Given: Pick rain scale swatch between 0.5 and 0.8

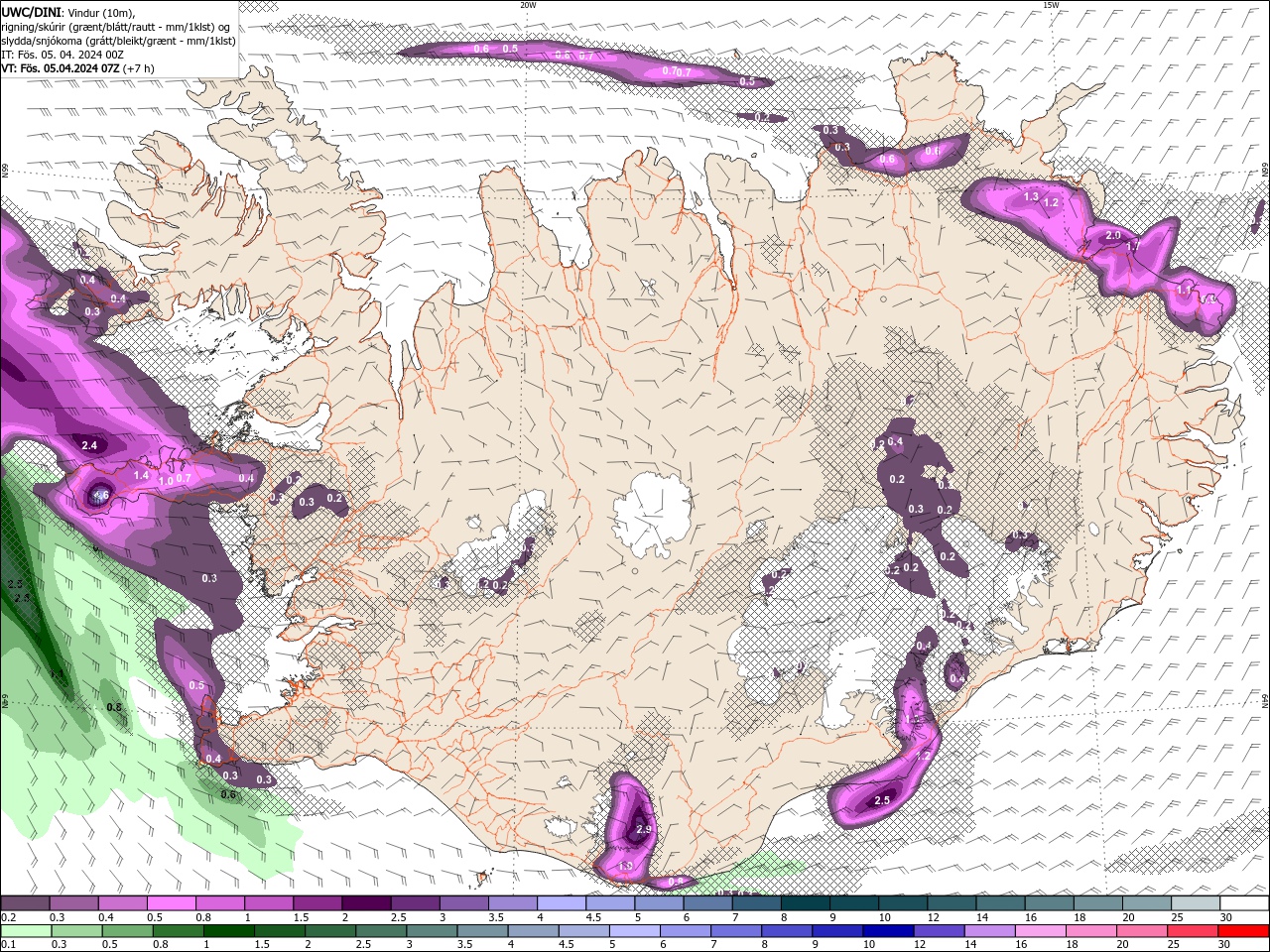Looking at the screenshot, I should (127, 930).
